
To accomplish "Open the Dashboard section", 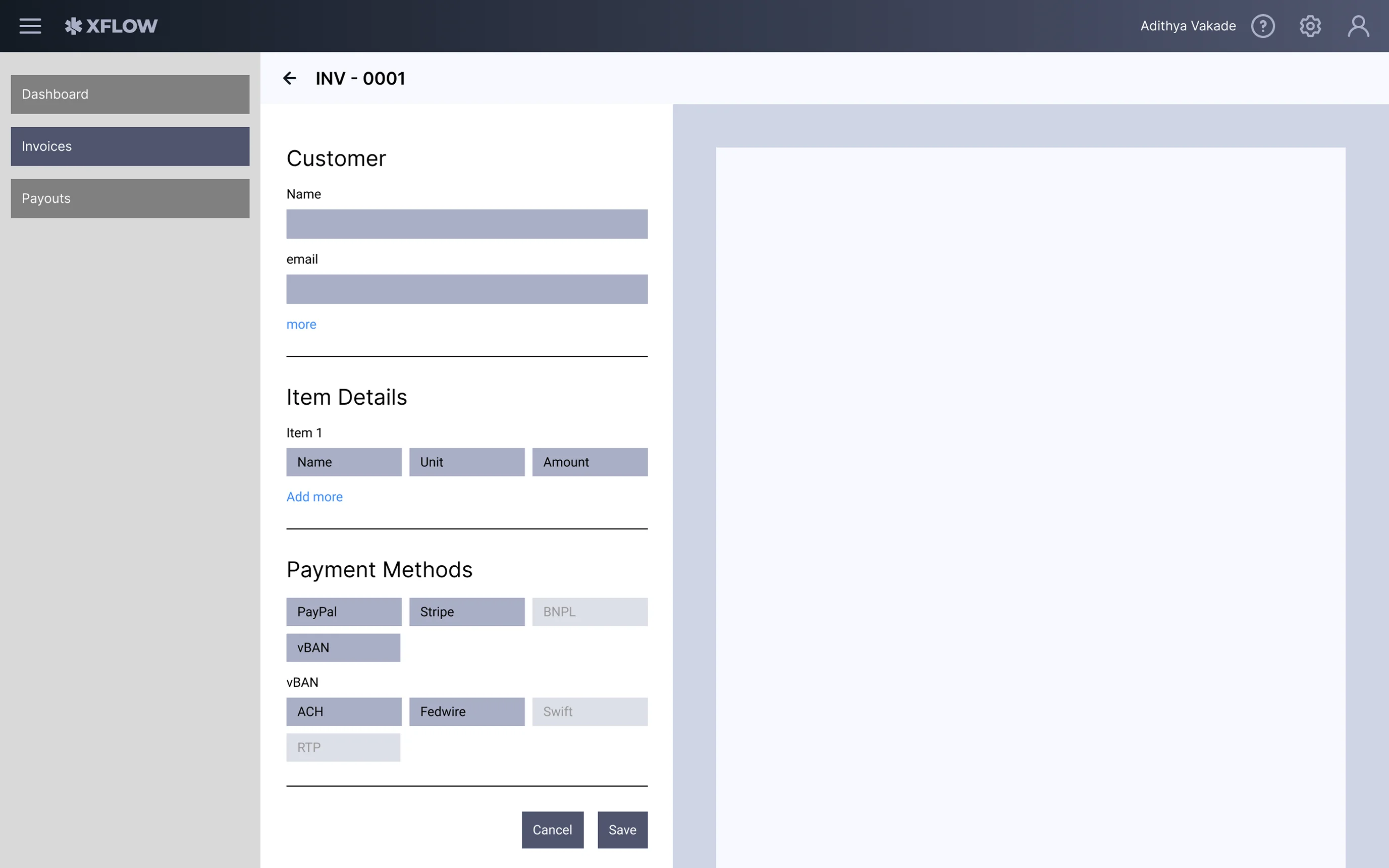I will tap(130, 93).
